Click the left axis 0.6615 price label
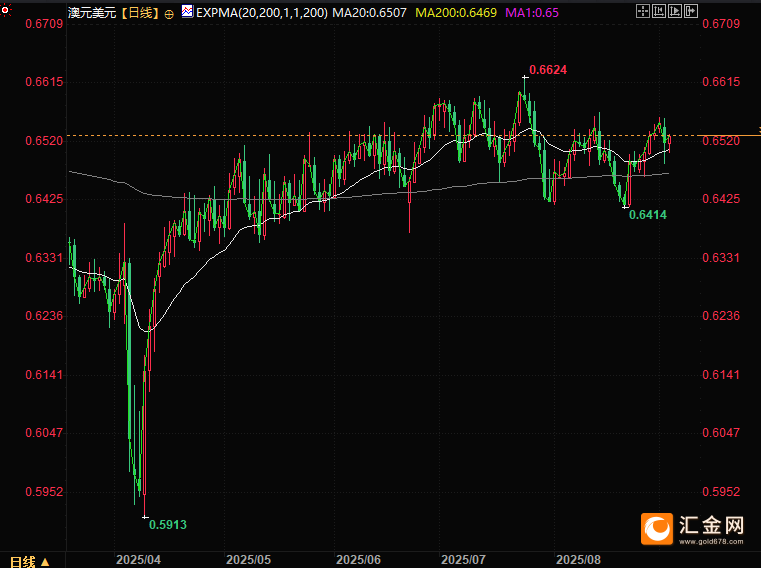Viewport: 761px width, 568px height. (x=44, y=82)
